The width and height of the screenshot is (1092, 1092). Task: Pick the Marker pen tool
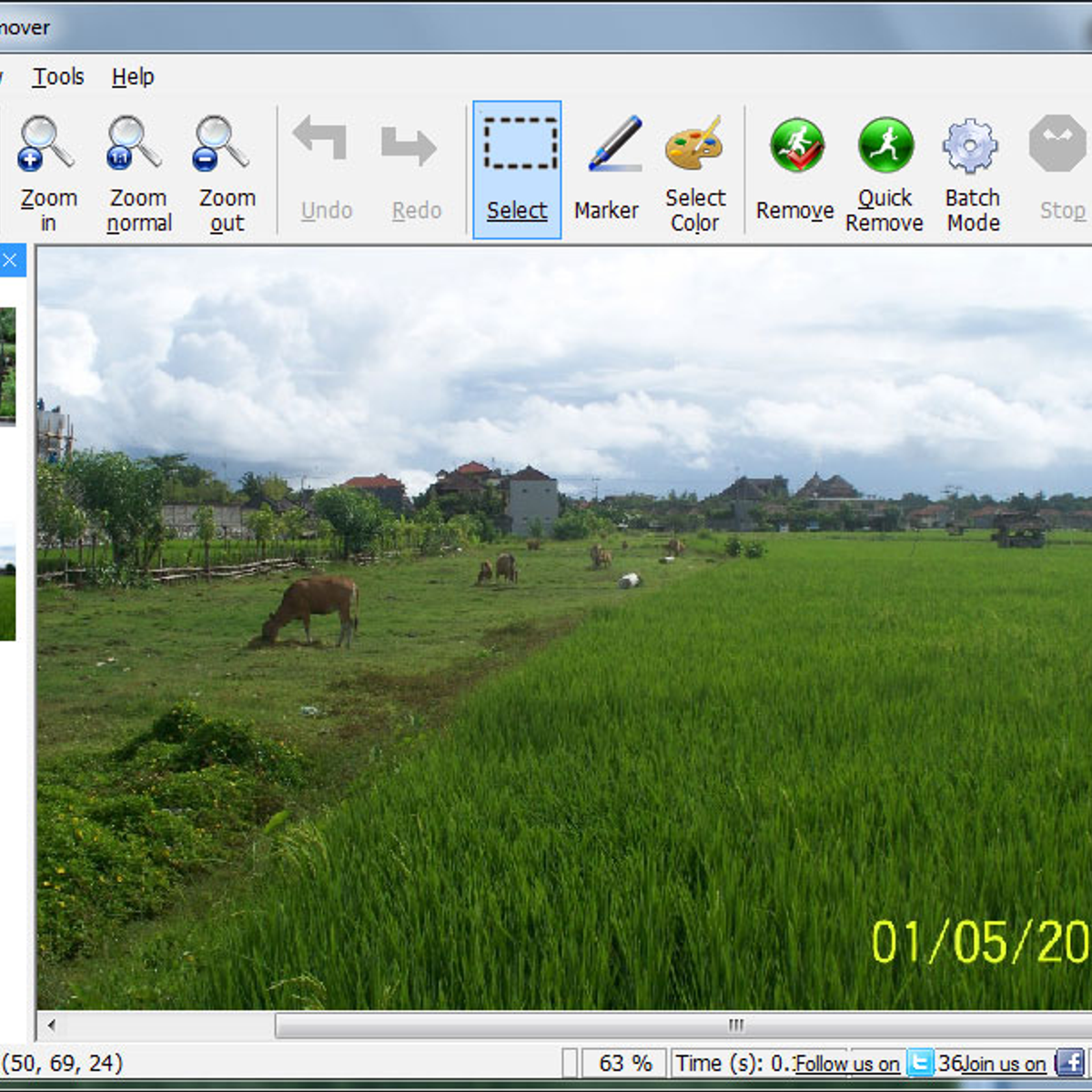[x=606, y=171]
